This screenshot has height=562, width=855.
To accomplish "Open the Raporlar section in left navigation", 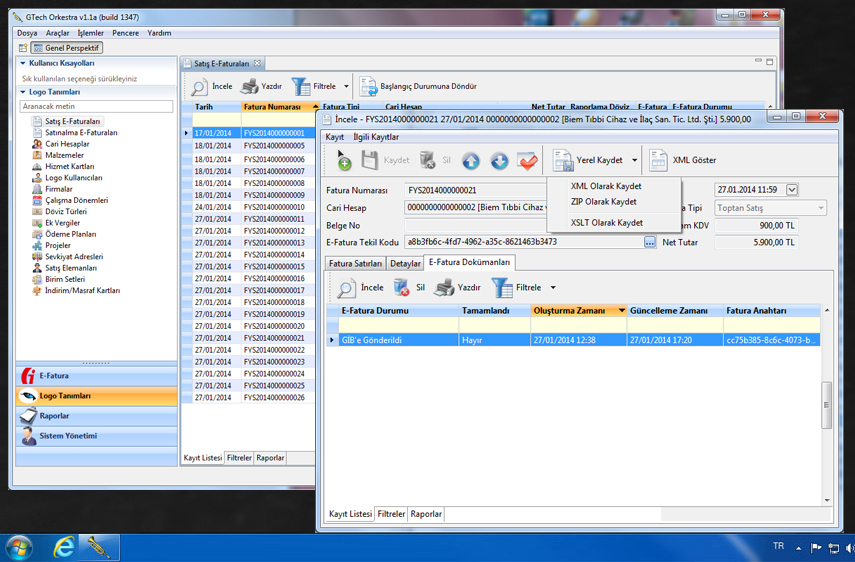I will pos(54,416).
